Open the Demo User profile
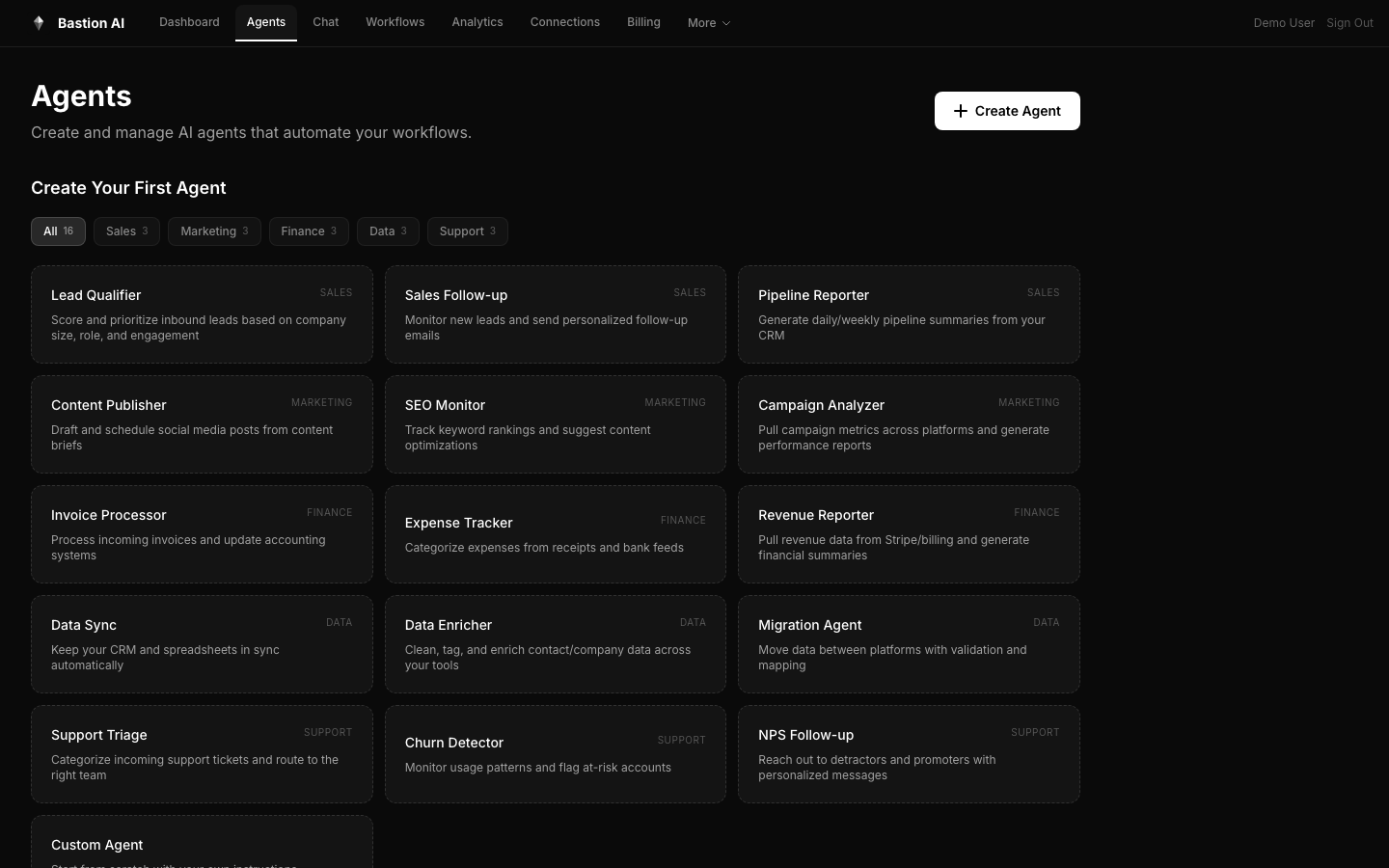This screenshot has width=1389, height=868. 1283,23
